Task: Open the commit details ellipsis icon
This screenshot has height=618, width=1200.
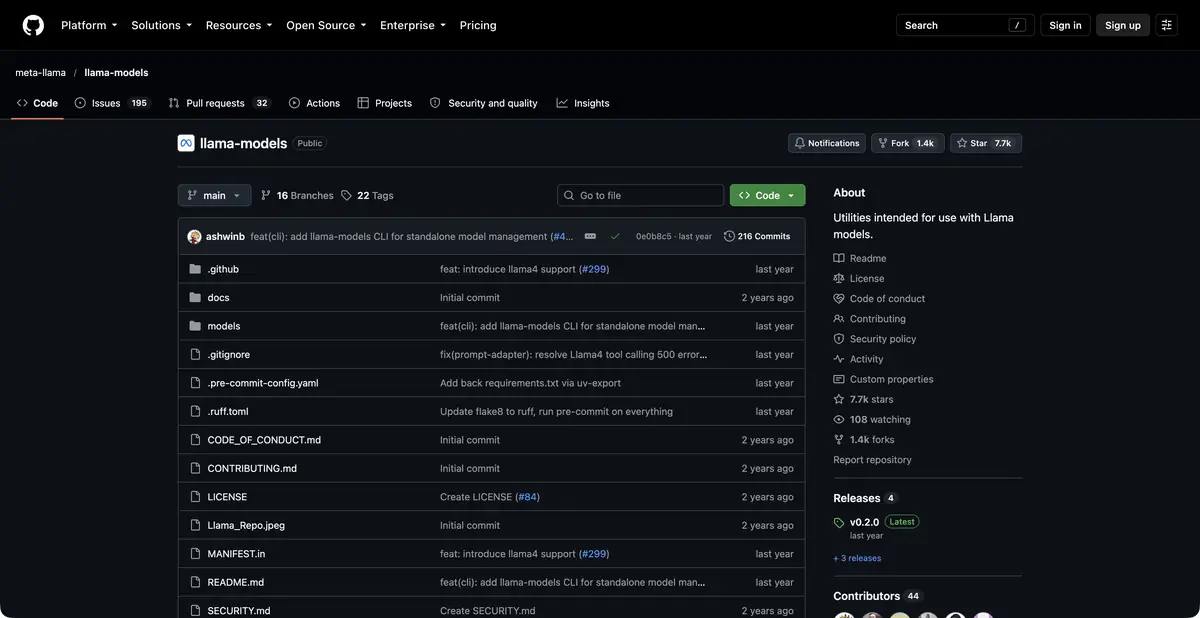Action: click(590, 236)
